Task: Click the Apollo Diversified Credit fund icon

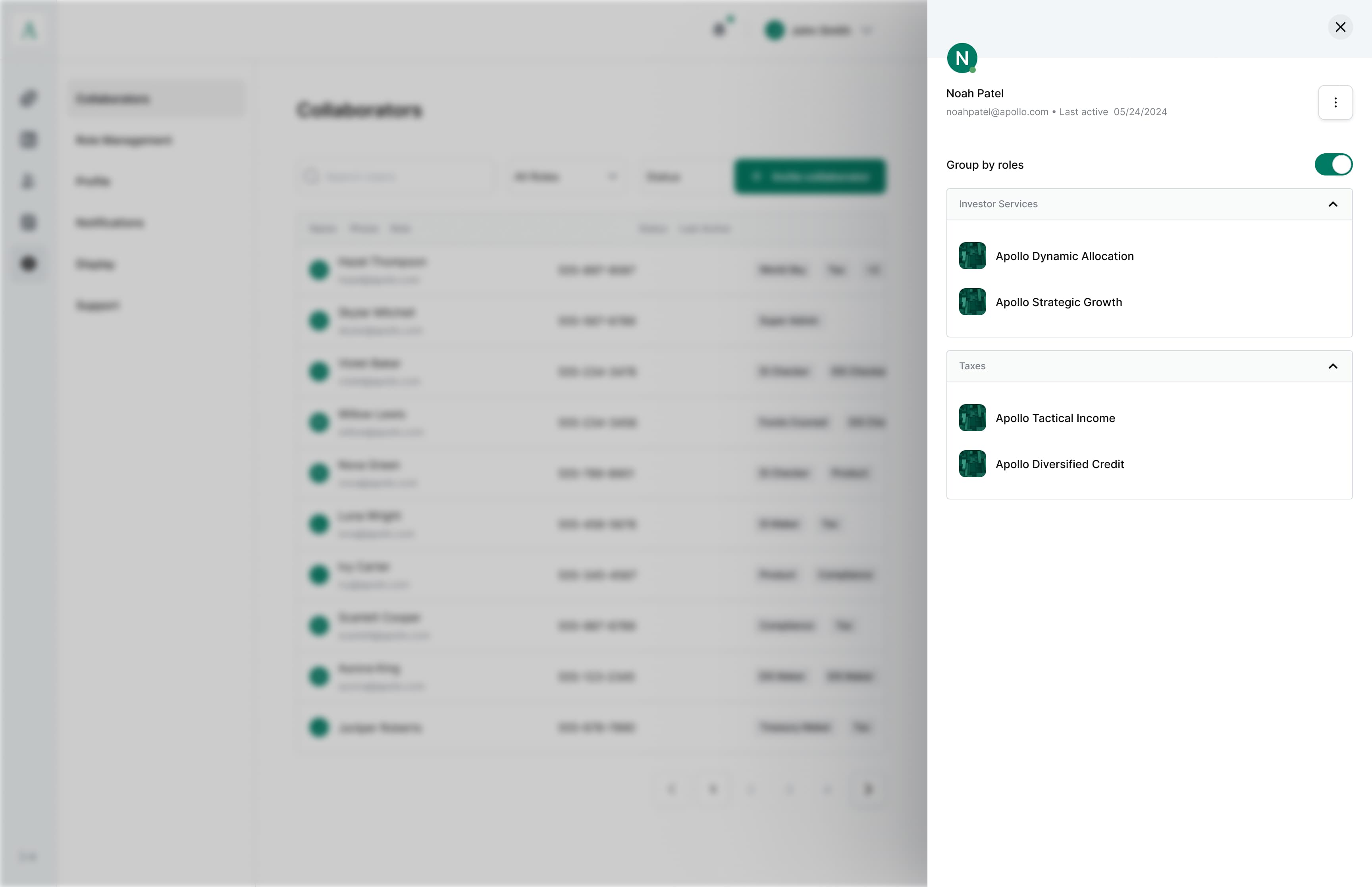Action: tap(972, 464)
